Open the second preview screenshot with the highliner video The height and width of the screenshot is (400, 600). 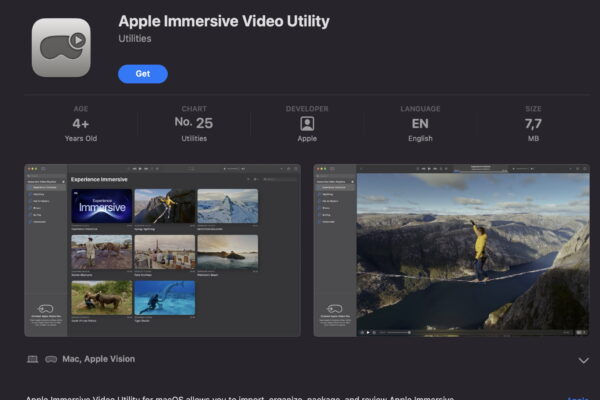(x=451, y=250)
